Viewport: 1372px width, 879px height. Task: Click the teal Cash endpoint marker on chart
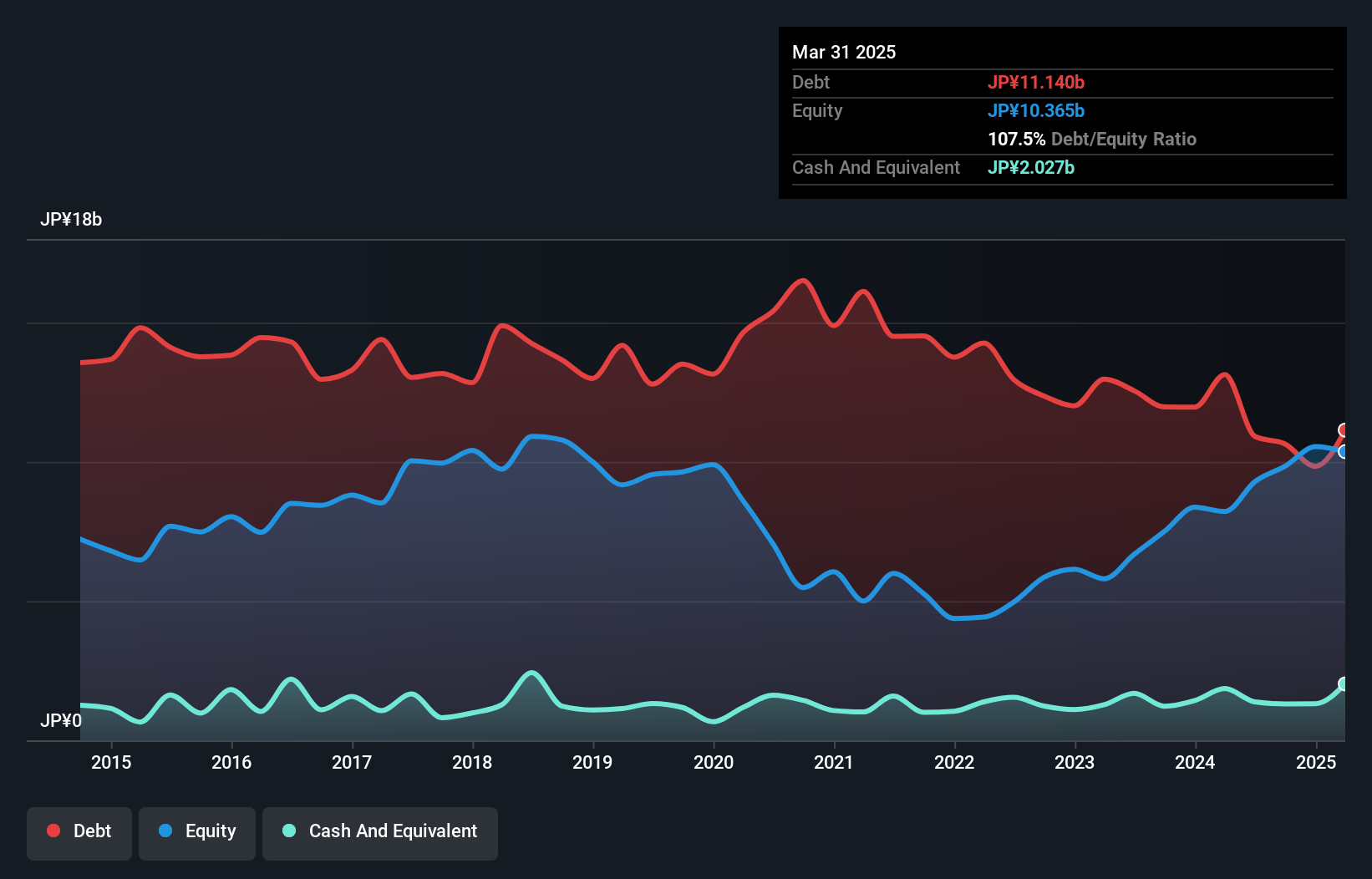tap(1344, 683)
